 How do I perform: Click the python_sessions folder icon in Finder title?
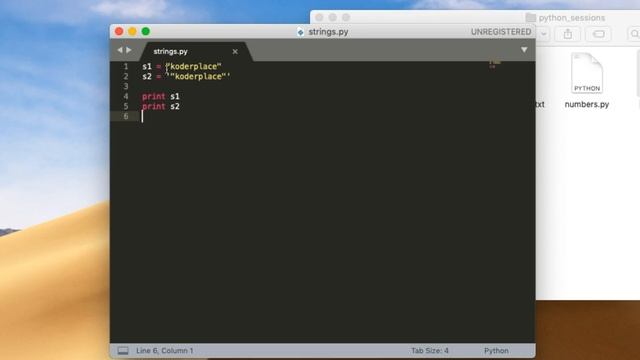click(x=531, y=18)
